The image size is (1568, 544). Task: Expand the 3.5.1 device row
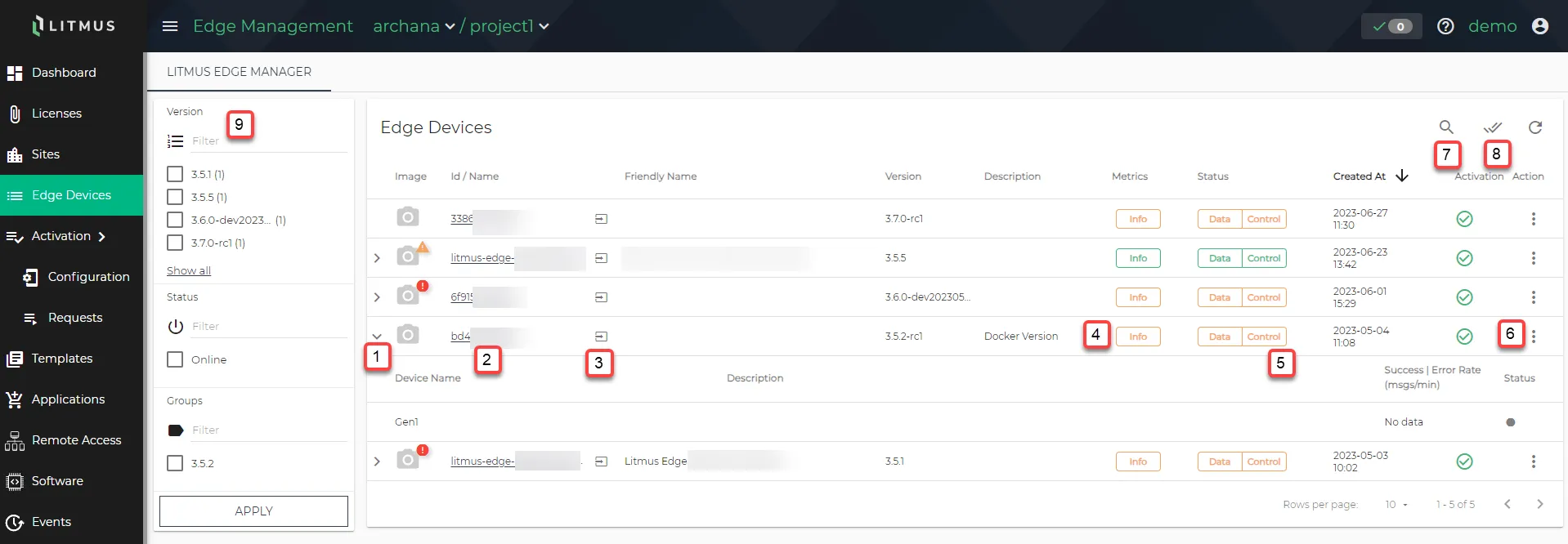point(377,462)
